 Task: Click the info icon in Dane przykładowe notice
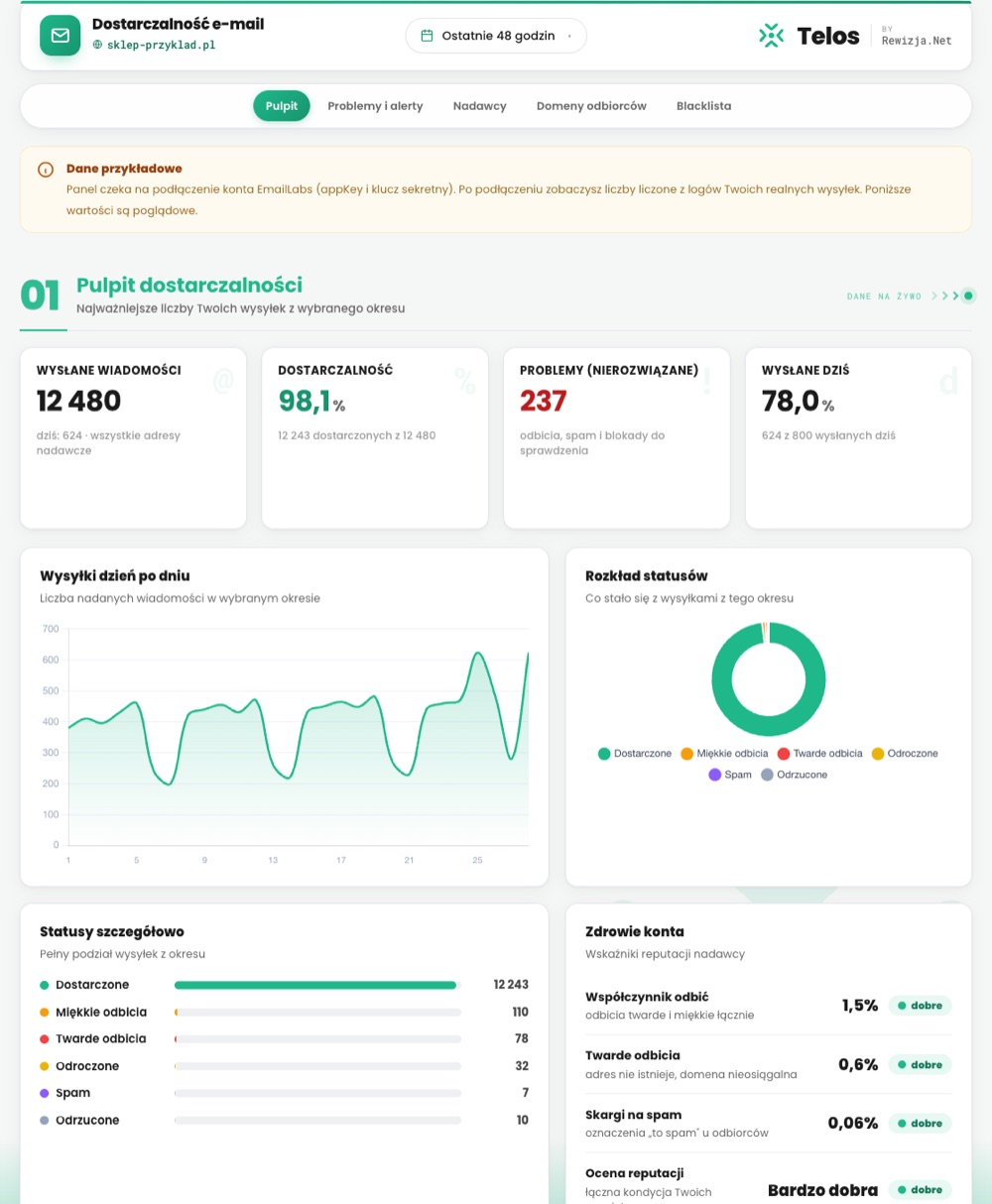pos(46,170)
